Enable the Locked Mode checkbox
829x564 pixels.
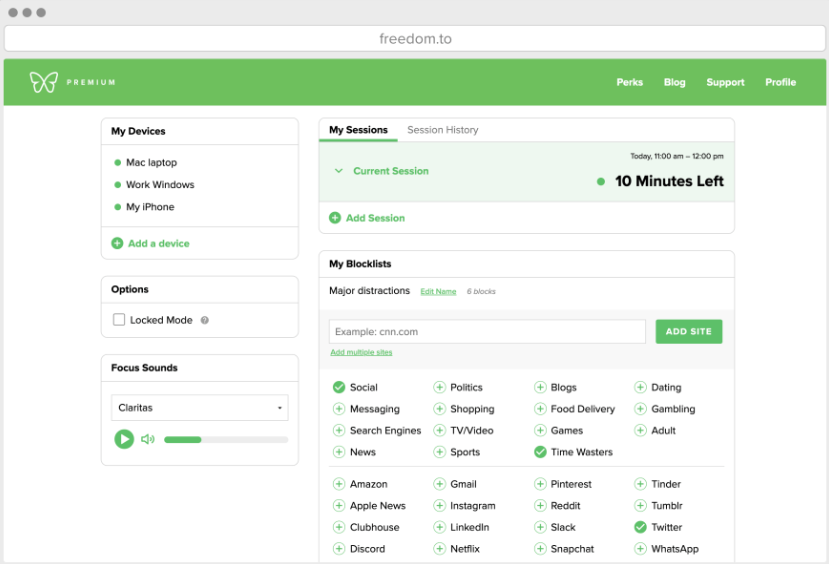tap(119, 320)
